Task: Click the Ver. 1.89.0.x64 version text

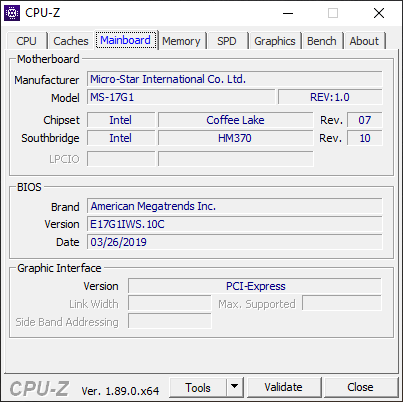Action: [120, 391]
